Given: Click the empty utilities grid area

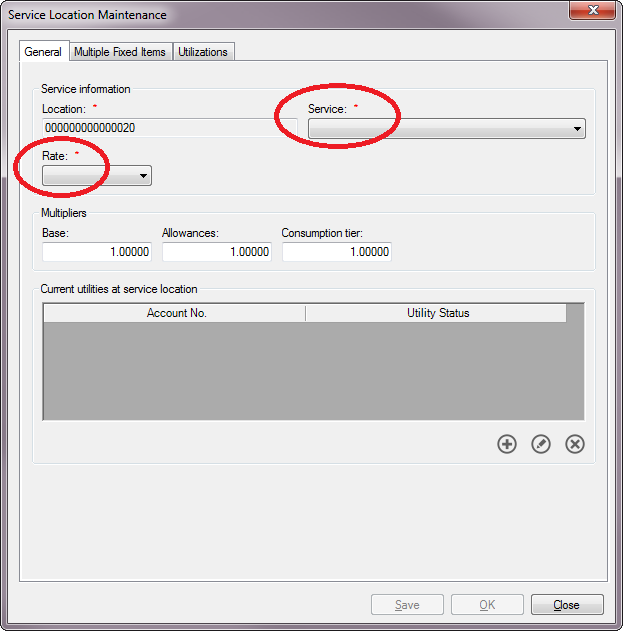Looking at the screenshot, I should click(314, 370).
